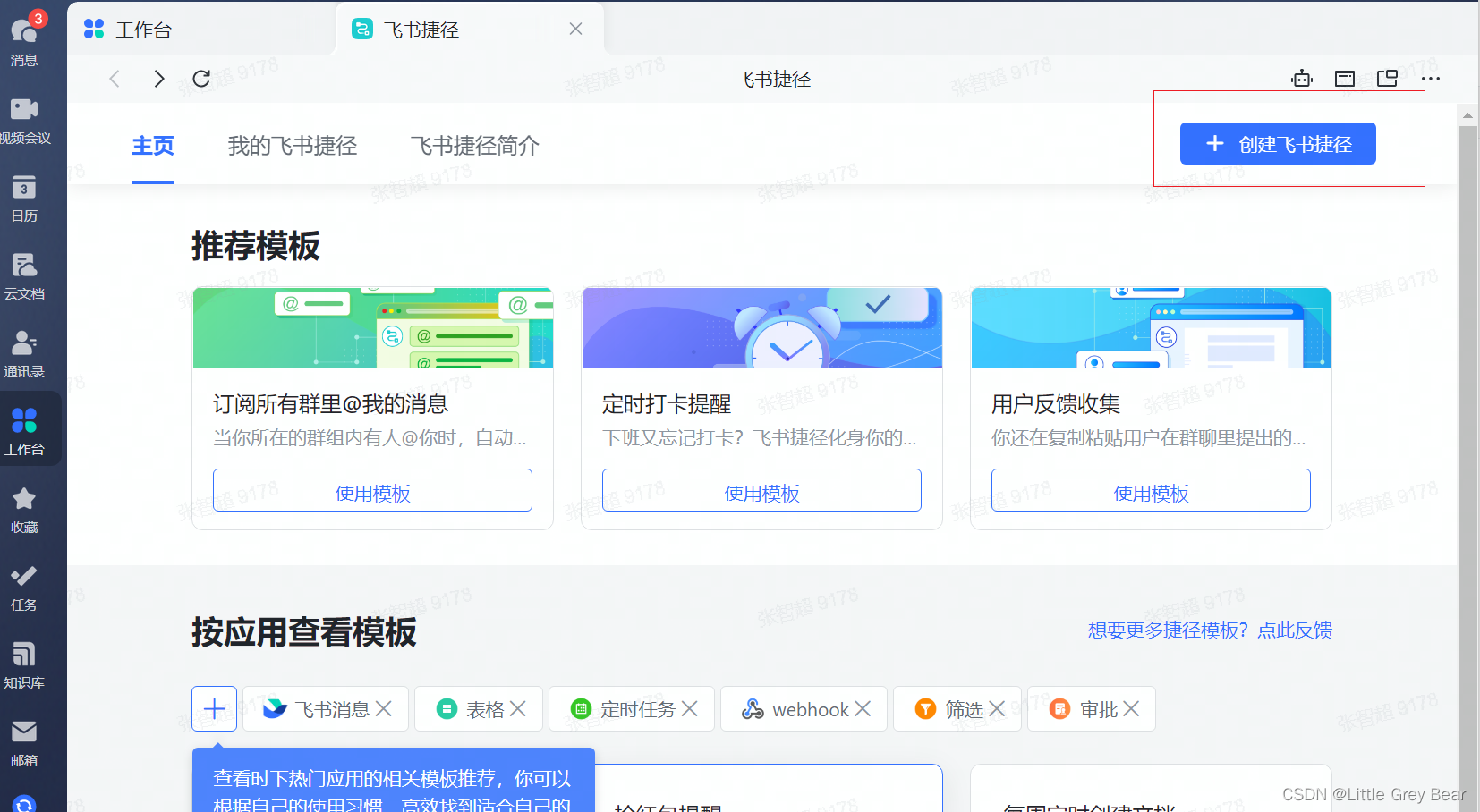This screenshot has height=812, width=1480.
Task: Open the three-dot more options menu
Action: [x=1430, y=79]
